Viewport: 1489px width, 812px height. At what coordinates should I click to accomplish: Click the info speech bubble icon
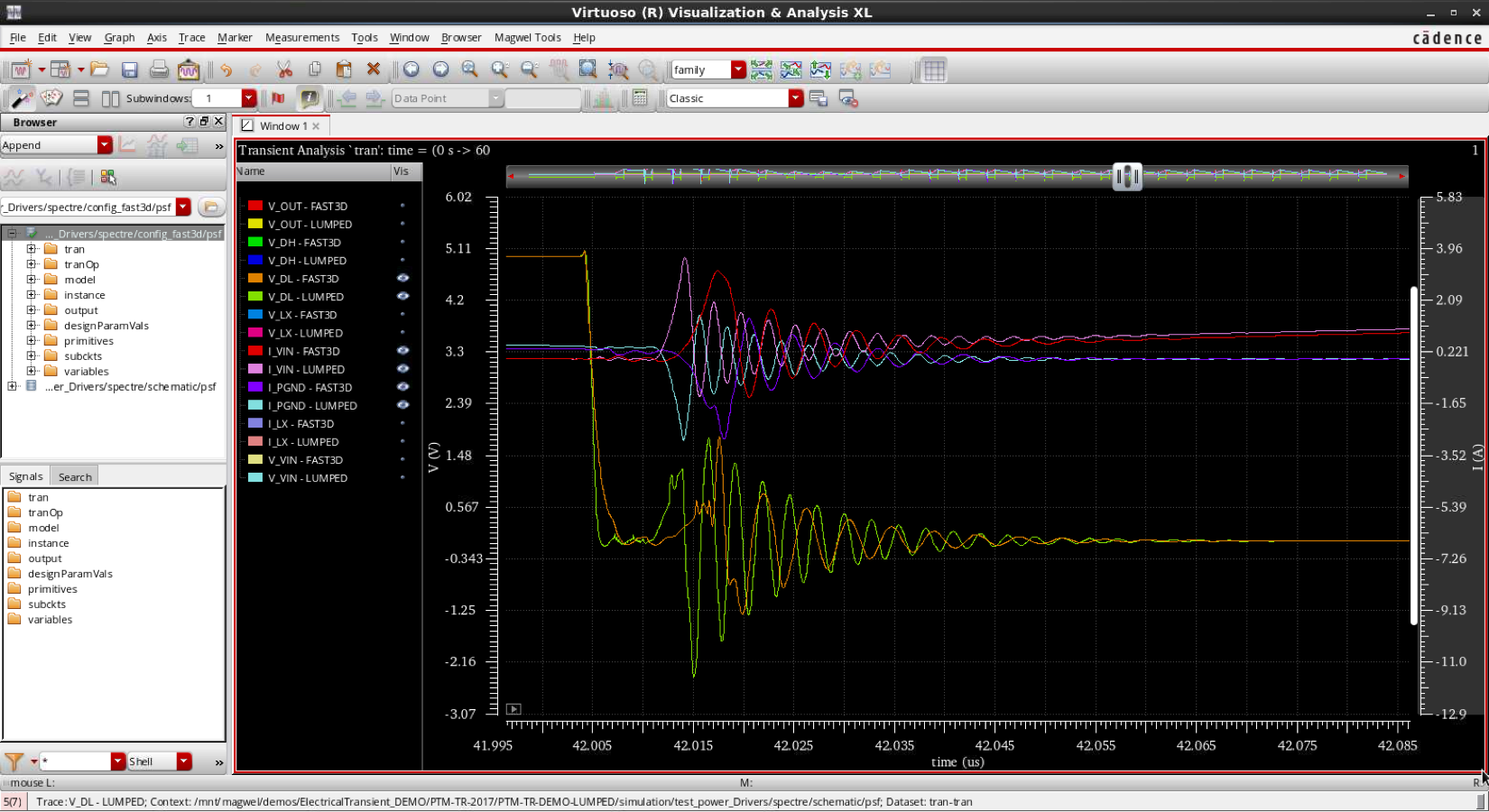coord(309,98)
